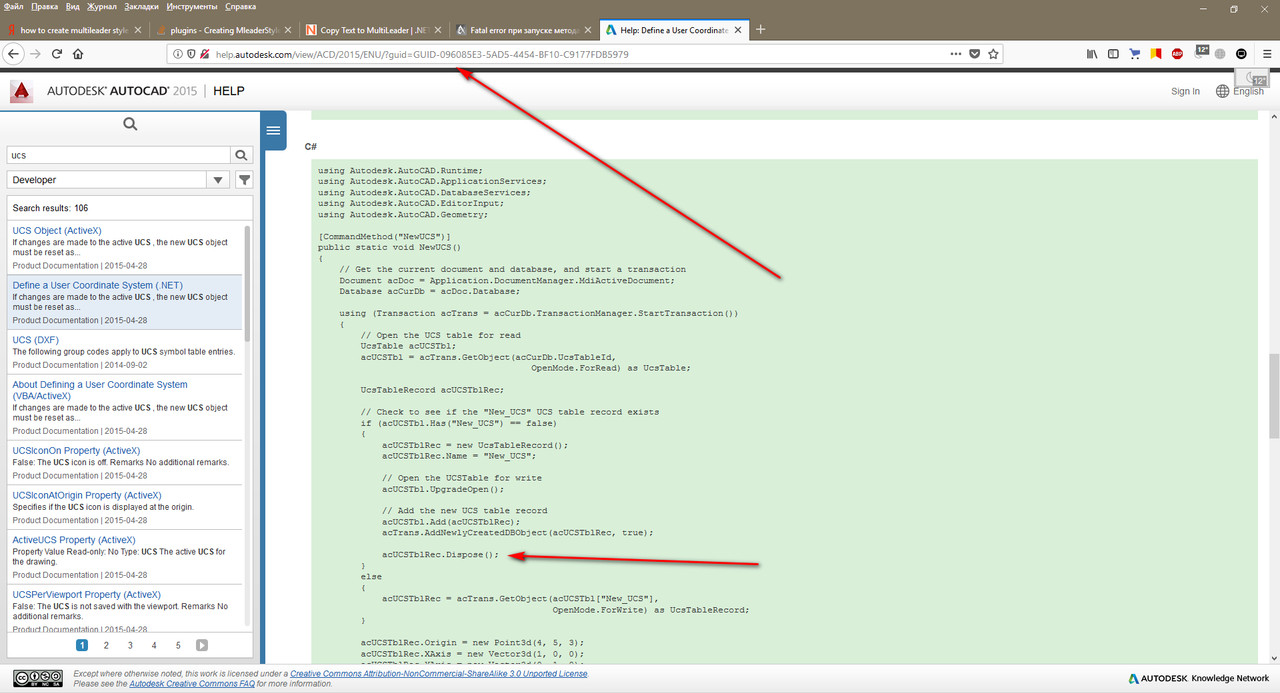Viewport: 1280px width, 693px height.
Task: Open the Файл menu
Action: [14, 7]
